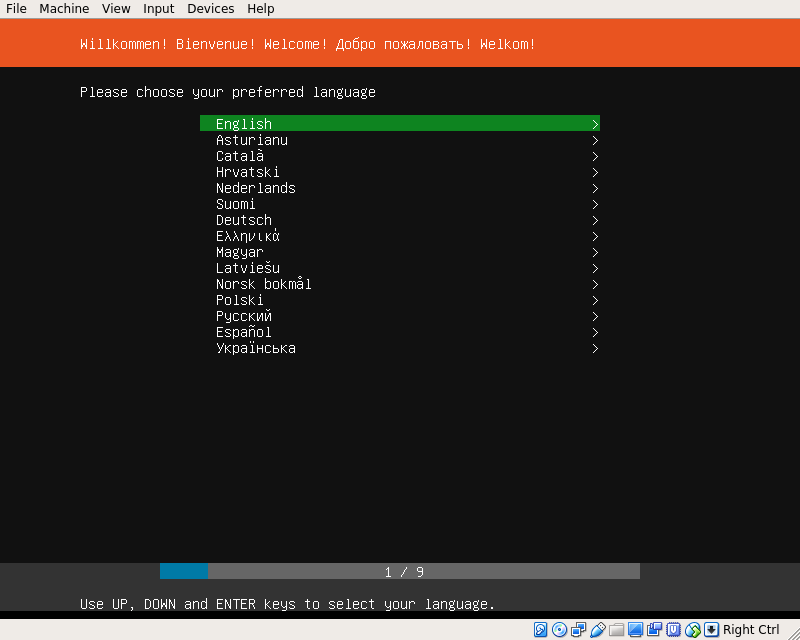Open the USB devices status icon
Viewport: 800px width, 640px height.
click(x=598, y=630)
